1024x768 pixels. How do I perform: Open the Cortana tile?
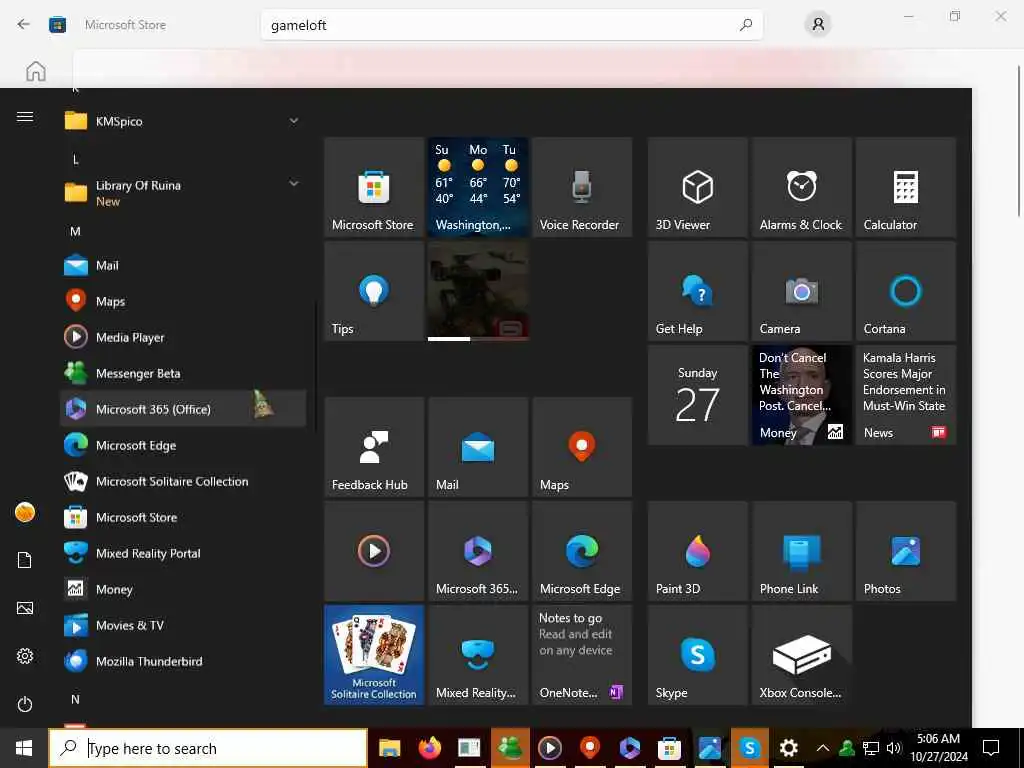tap(906, 291)
